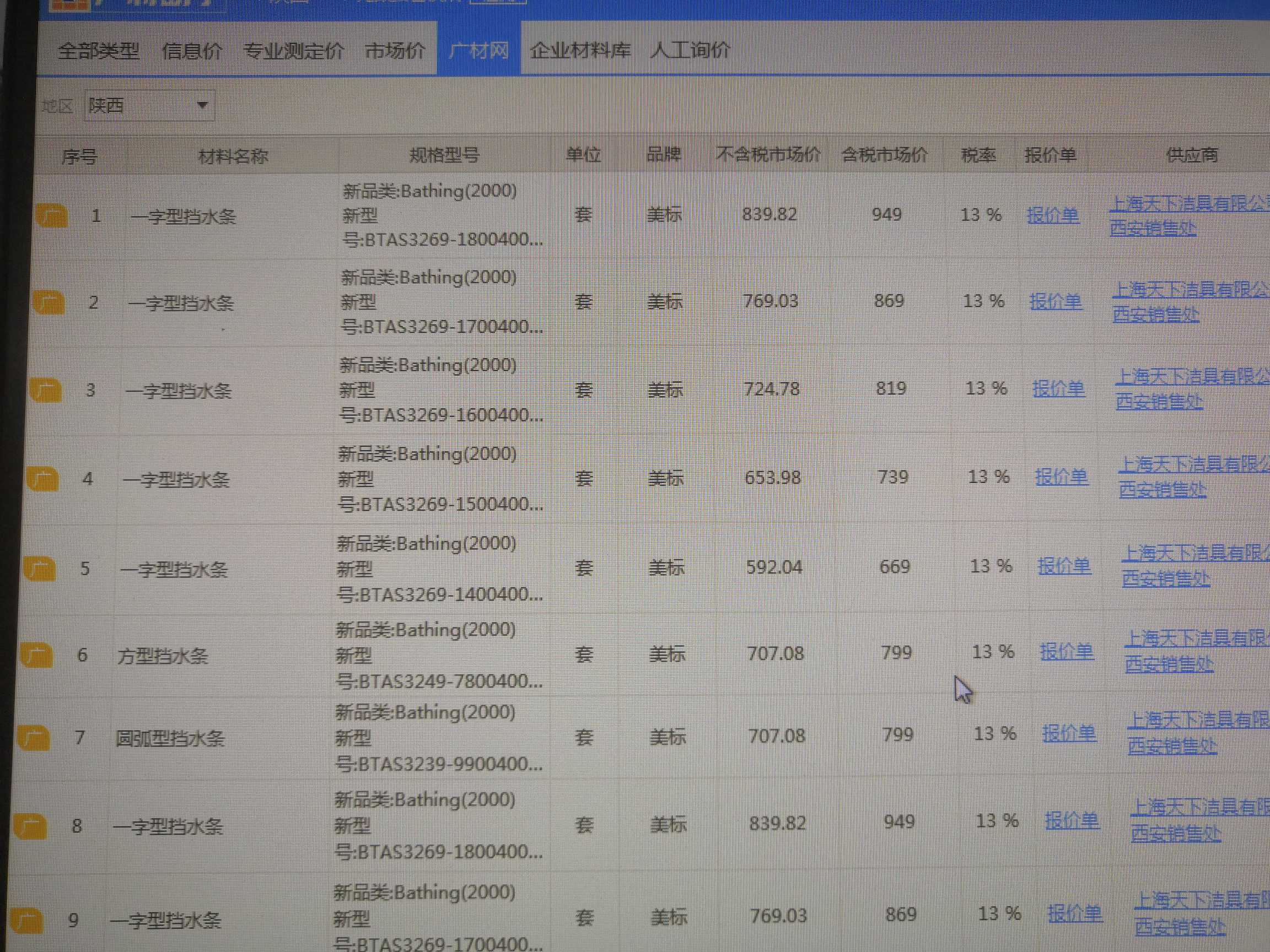Open the 报价单 link in row 3
1270x952 pixels.
[1059, 389]
